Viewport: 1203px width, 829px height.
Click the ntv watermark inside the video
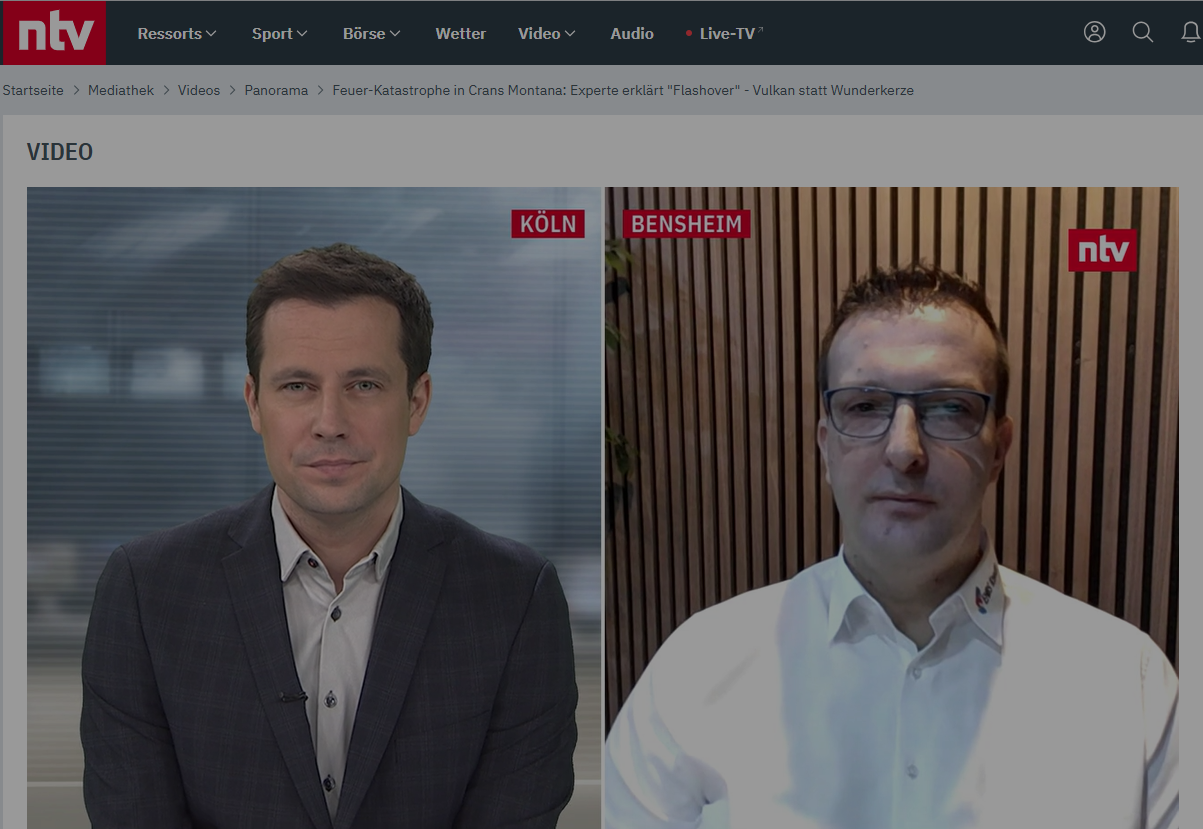pos(1102,250)
